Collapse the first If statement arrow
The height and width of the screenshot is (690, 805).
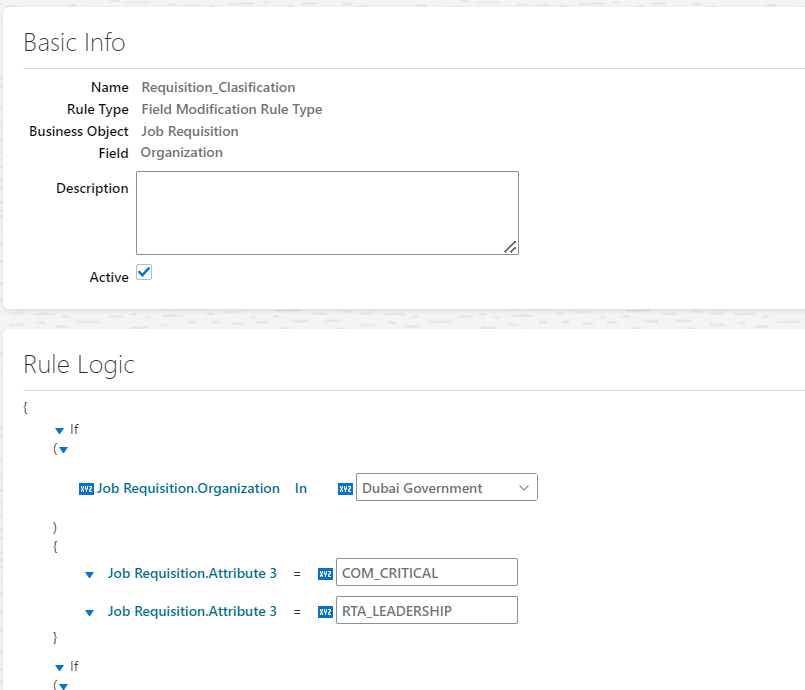(x=60, y=430)
